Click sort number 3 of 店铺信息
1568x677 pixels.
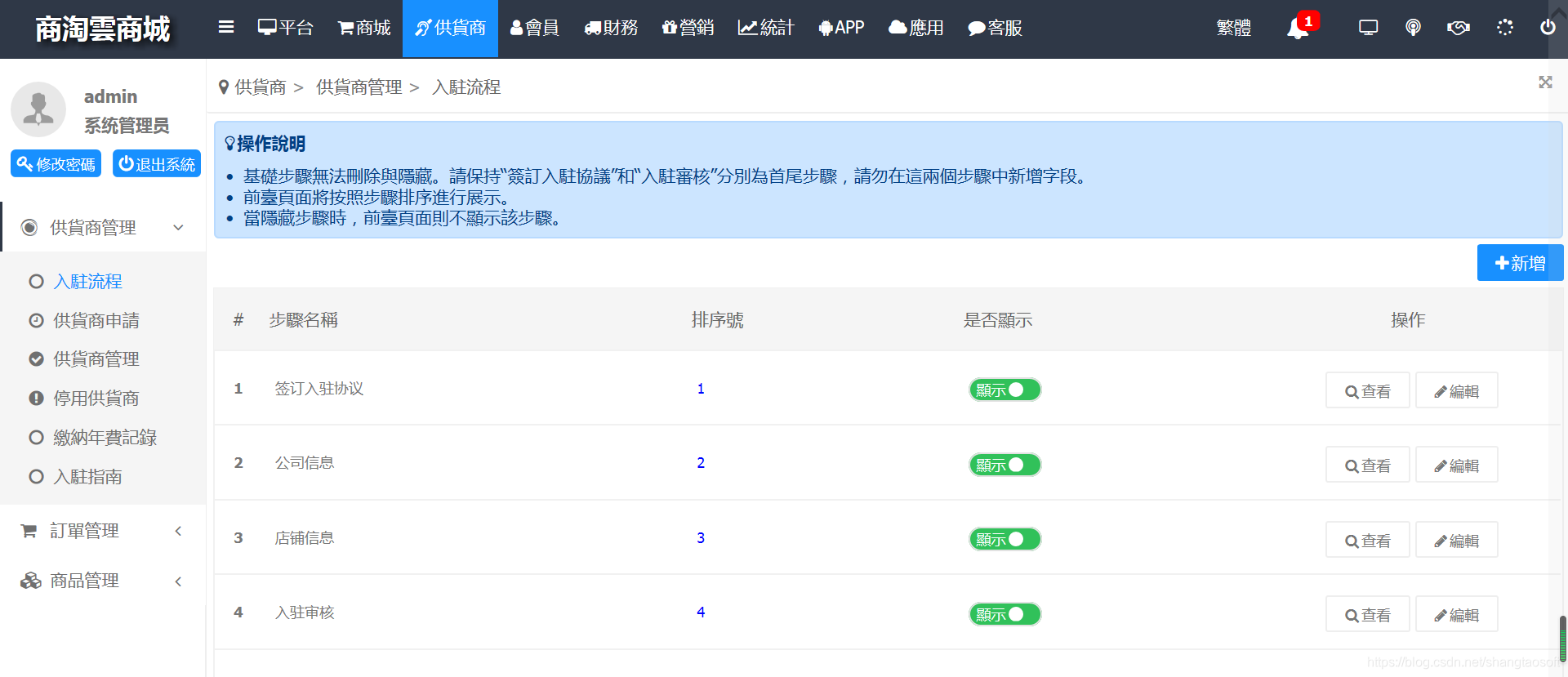pyautogui.click(x=701, y=538)
